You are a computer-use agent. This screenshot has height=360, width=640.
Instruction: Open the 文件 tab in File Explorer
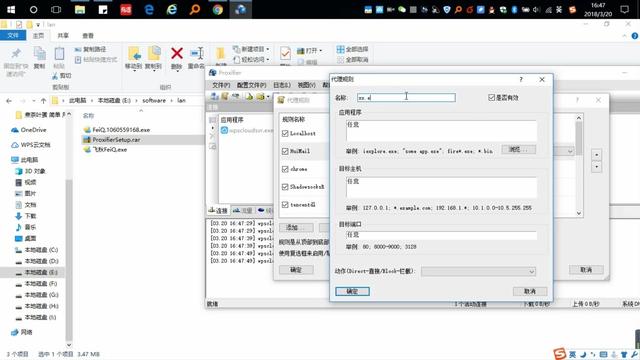point(13,36)
